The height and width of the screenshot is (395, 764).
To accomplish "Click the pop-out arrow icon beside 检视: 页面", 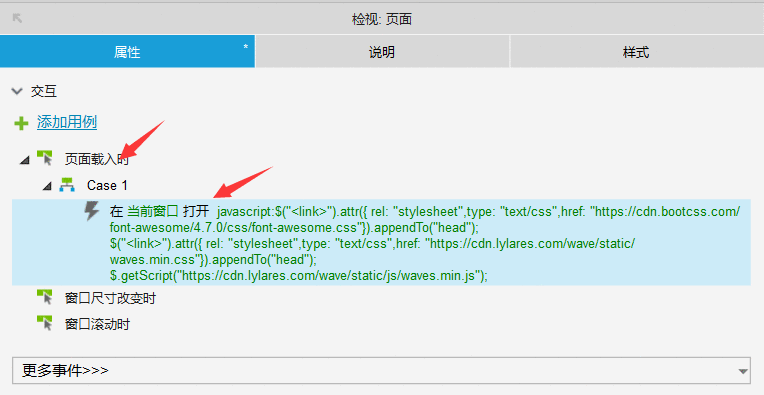I will (18, 19).
